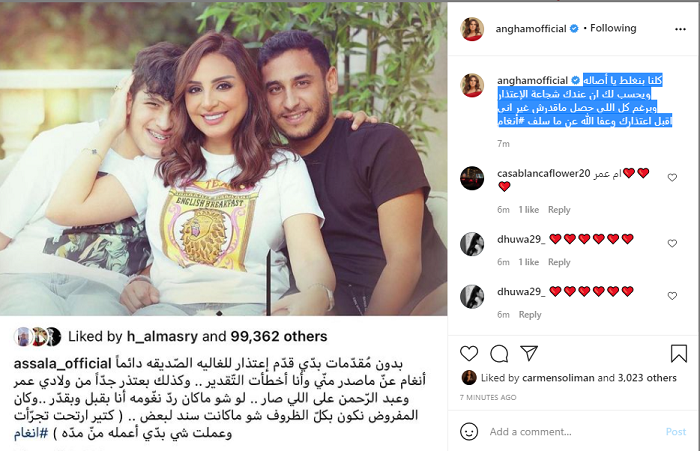Image resolution: width=700 pixels, height=451 pixels.
Task: Click the Post comment button
Action: pos(675,432)
